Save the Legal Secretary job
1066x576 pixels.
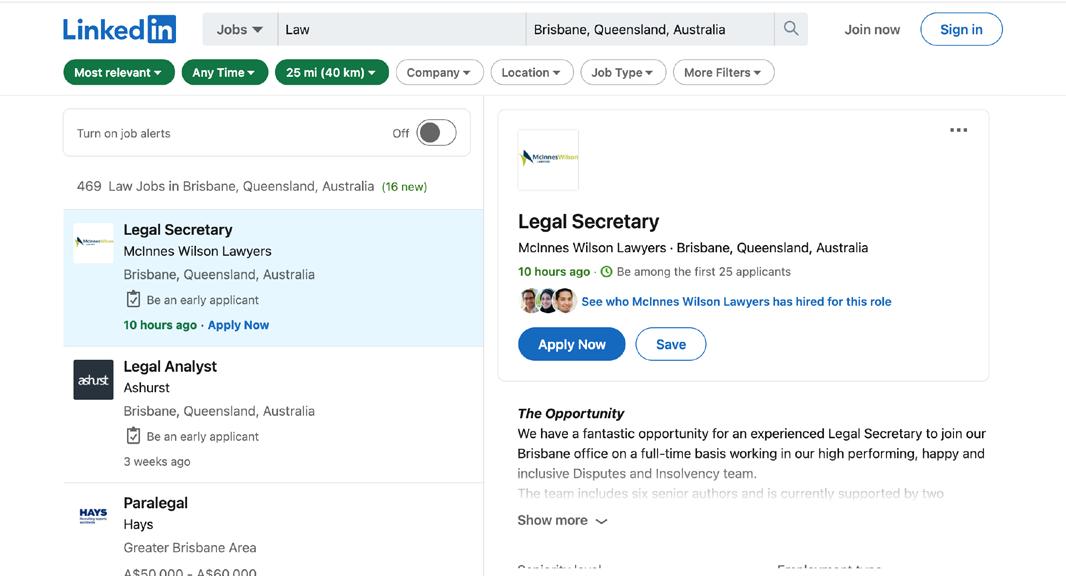pos(670,344)
